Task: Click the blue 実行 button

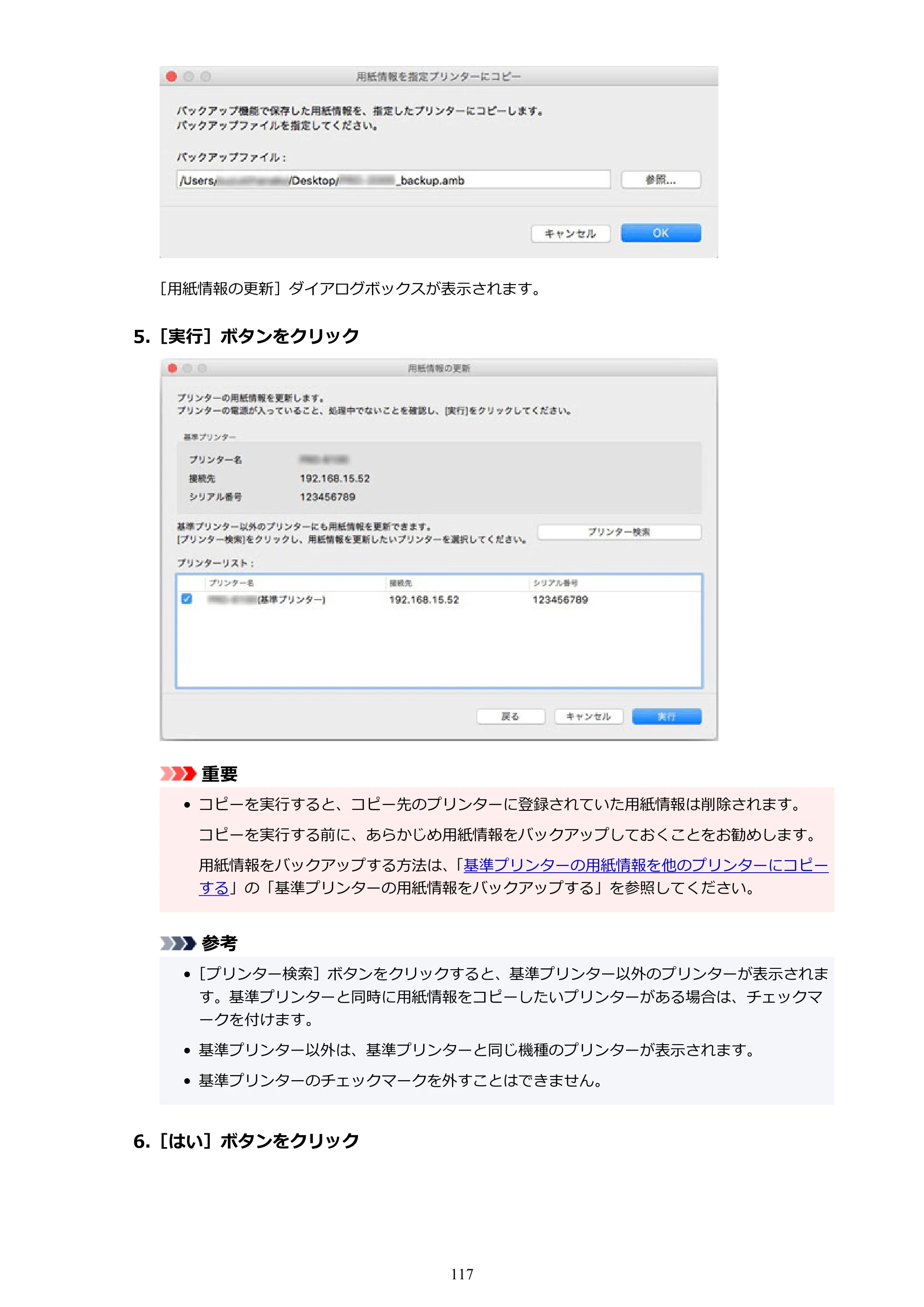Action: click(667, 716)
